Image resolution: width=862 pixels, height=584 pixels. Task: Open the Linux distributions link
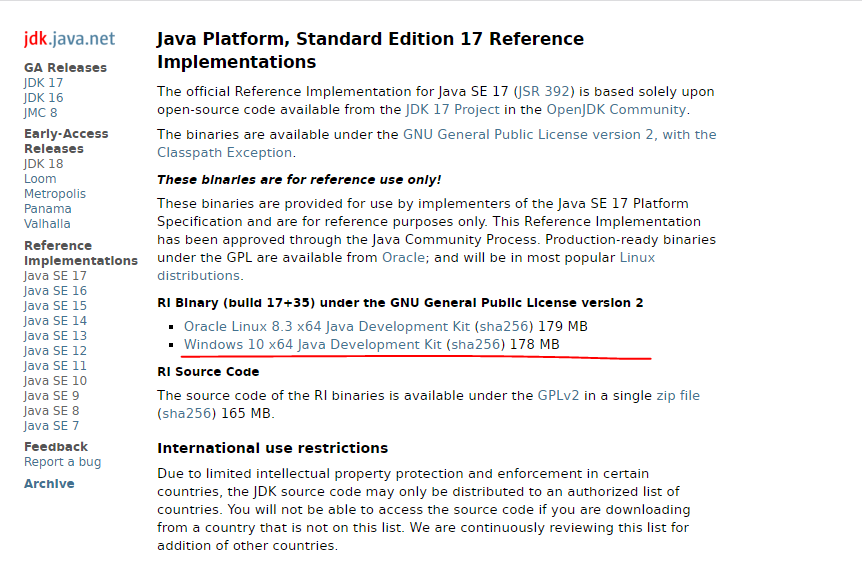click(406, 267)
